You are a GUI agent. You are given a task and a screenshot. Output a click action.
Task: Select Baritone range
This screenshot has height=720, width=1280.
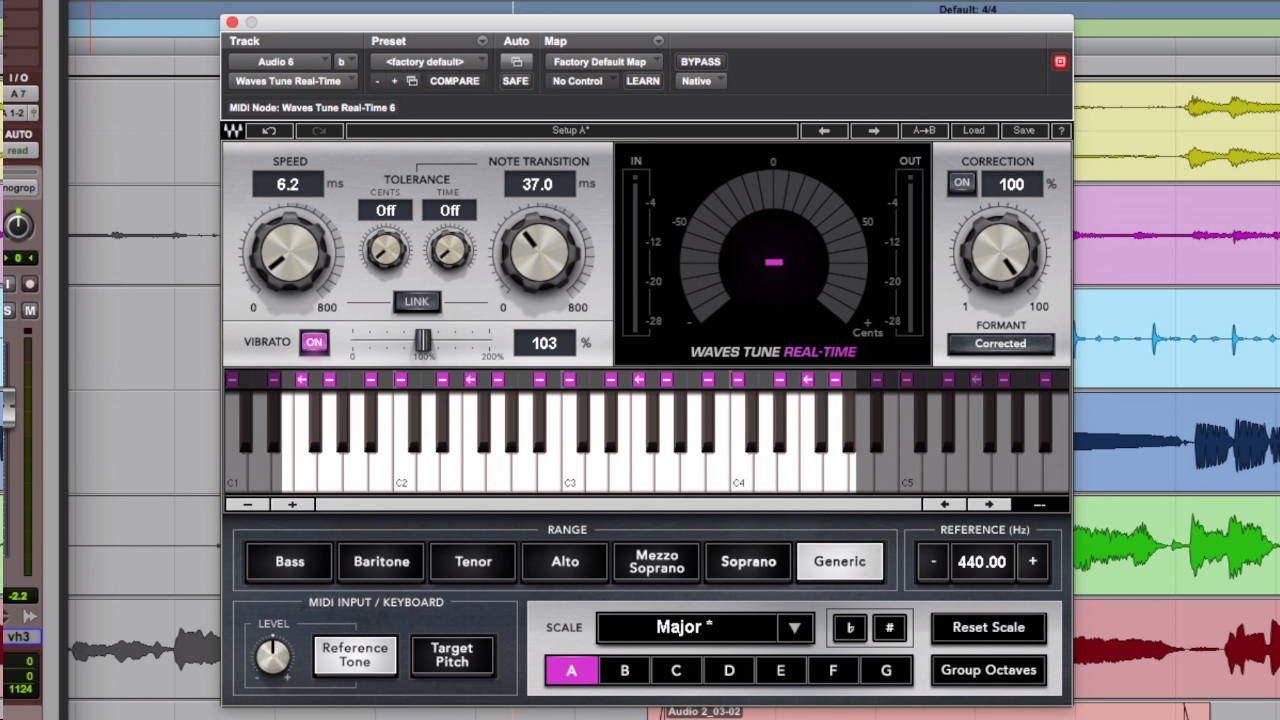381,562
